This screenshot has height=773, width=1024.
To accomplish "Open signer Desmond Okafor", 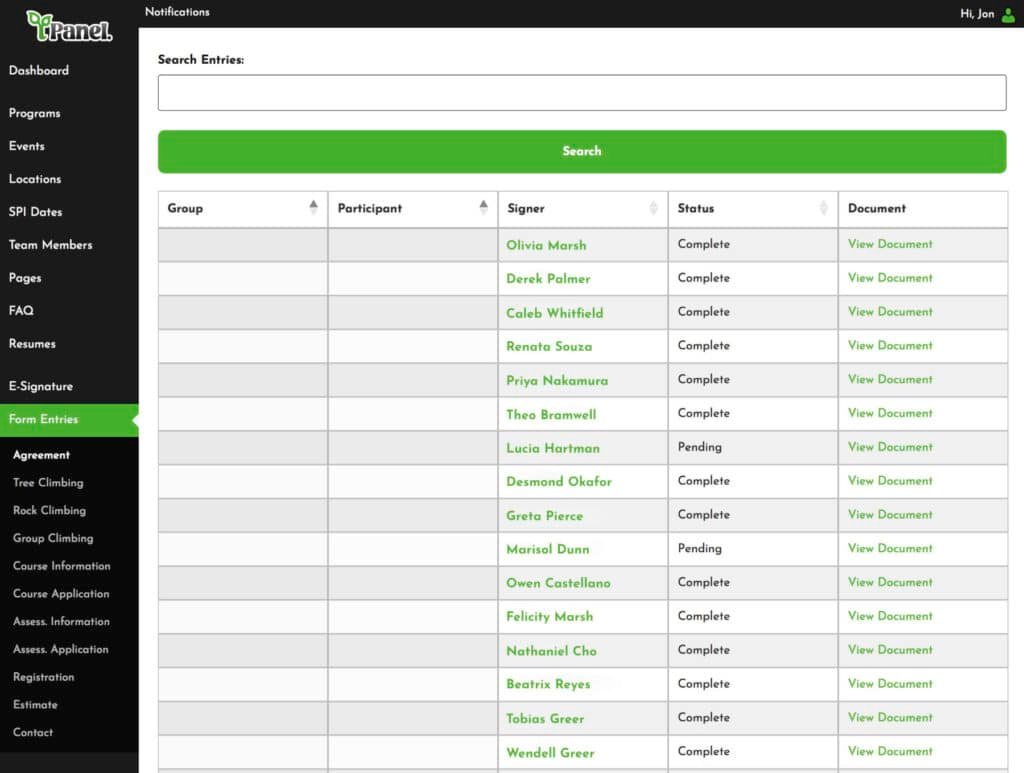I will tap(559, 482).
